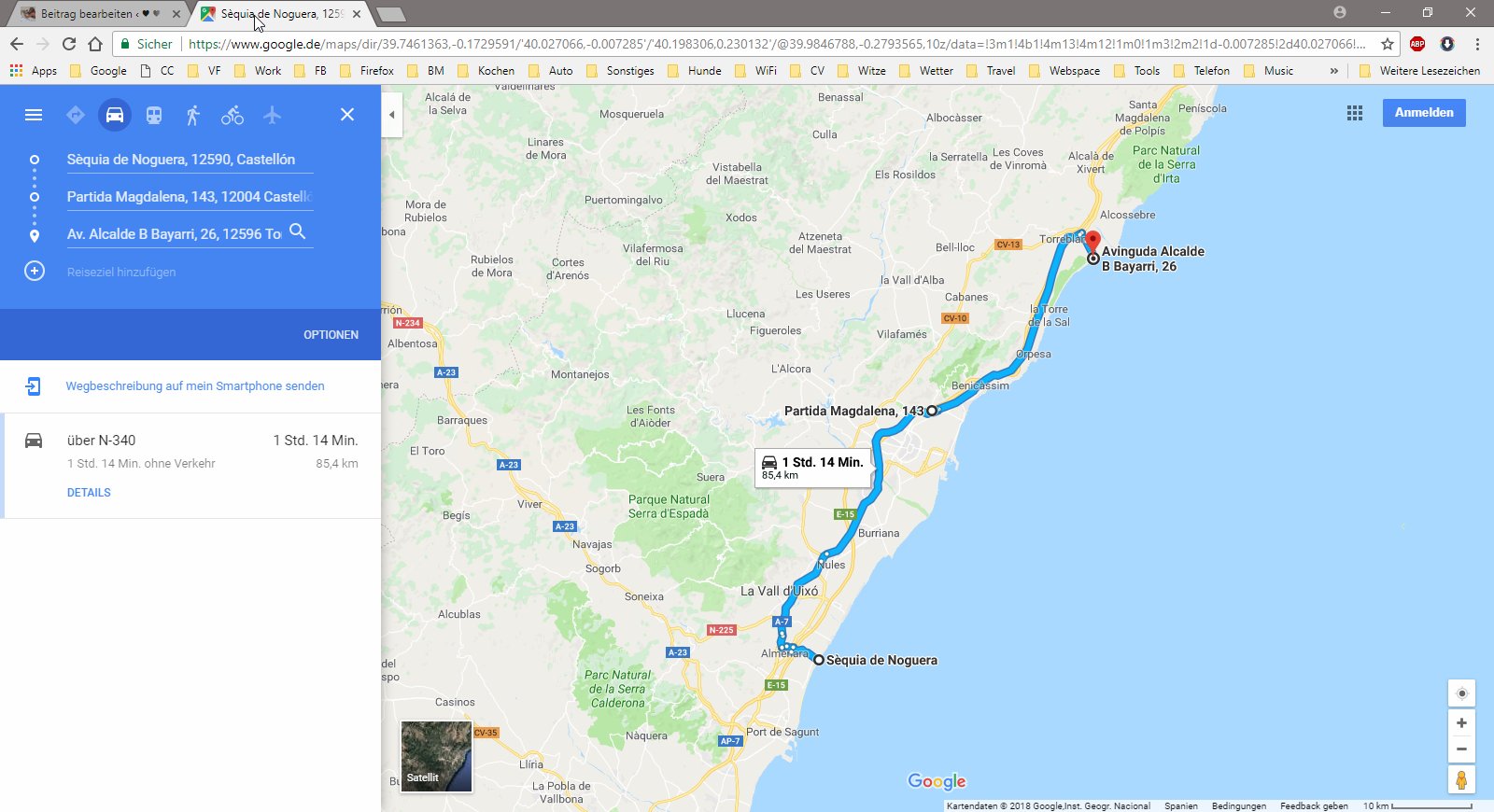Click Feedback geben link
The width and height of the screenshot is (1494, 812).
pos(1314,806)
